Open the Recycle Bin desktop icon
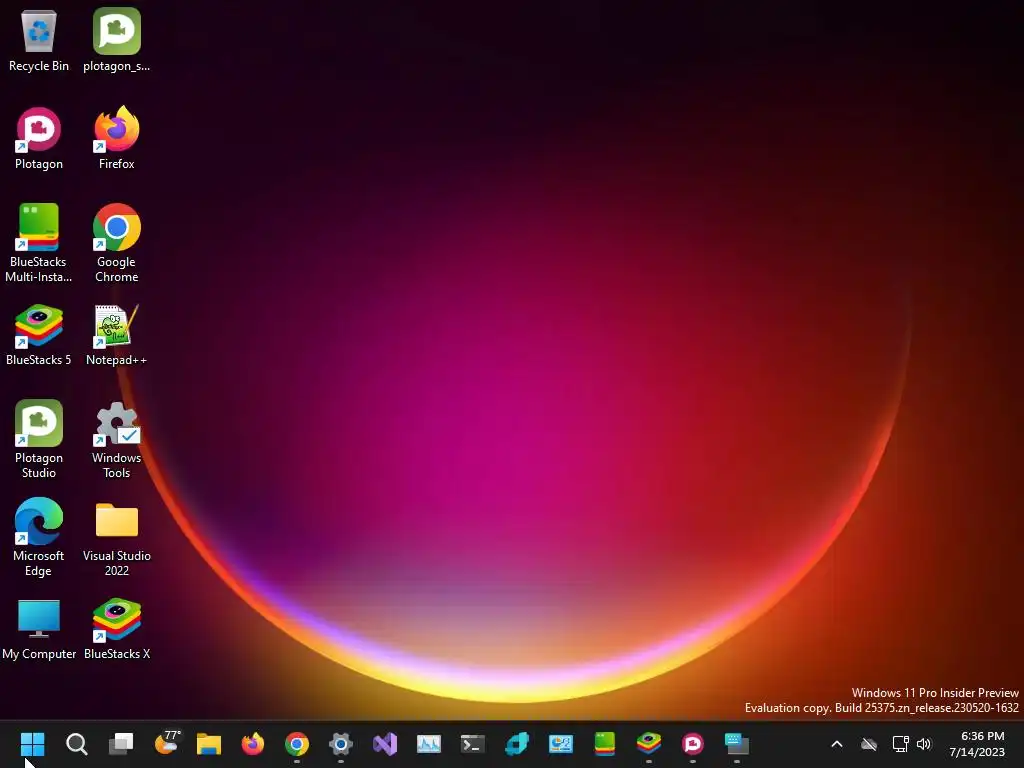The image size is (1024, 768). pyautogui.click(x=39, y=39)
